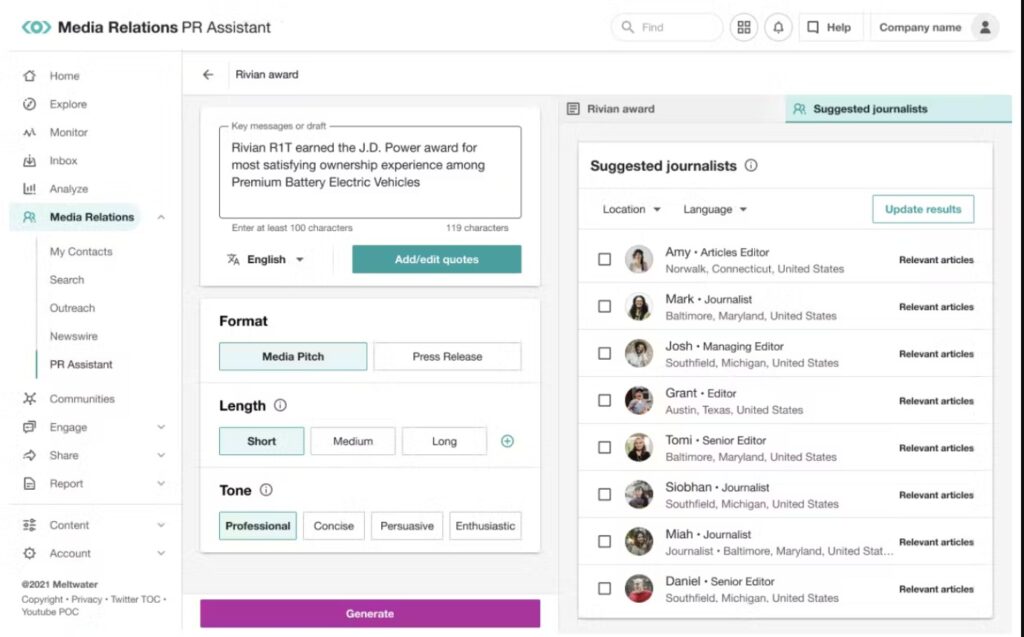The width and height of the screenshot is (1024, 637).
Task: Show Tone info tooltip icon
Action: pos(266,490)
